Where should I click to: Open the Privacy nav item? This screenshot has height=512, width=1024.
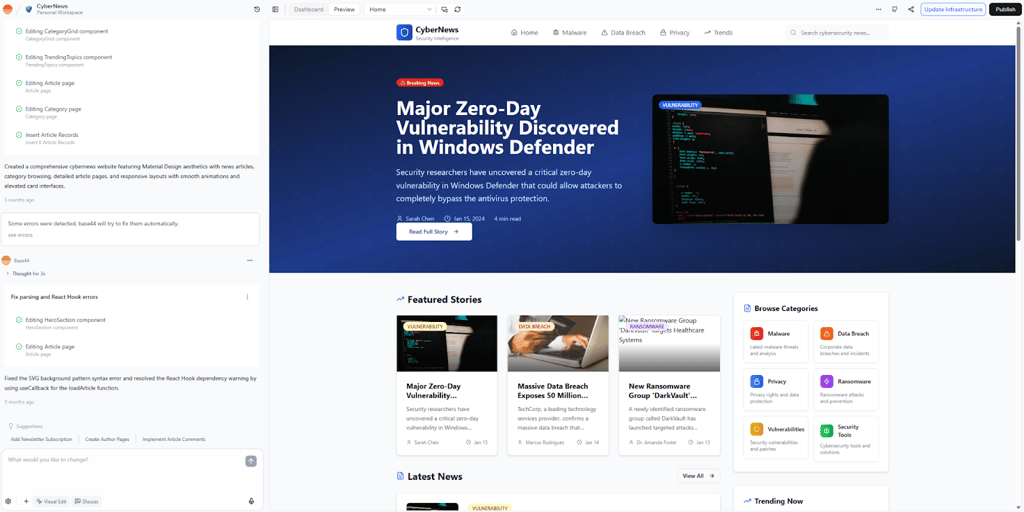(675, 33)
